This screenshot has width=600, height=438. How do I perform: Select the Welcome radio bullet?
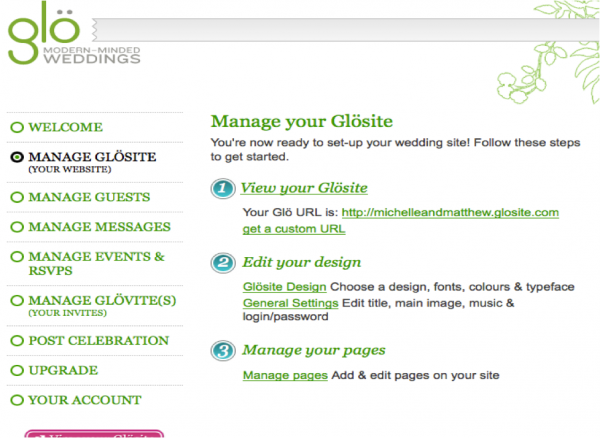click(17, 127)
